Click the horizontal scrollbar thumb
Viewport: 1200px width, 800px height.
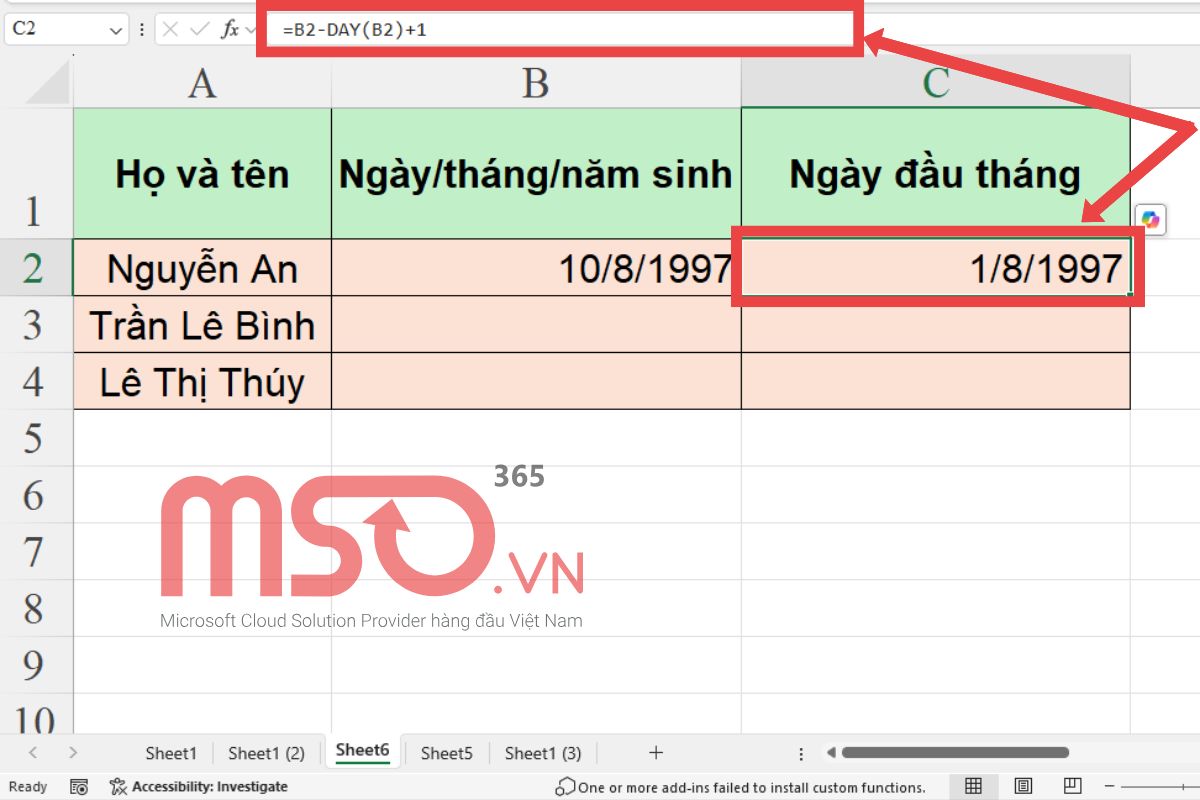(x=956, y=753)
